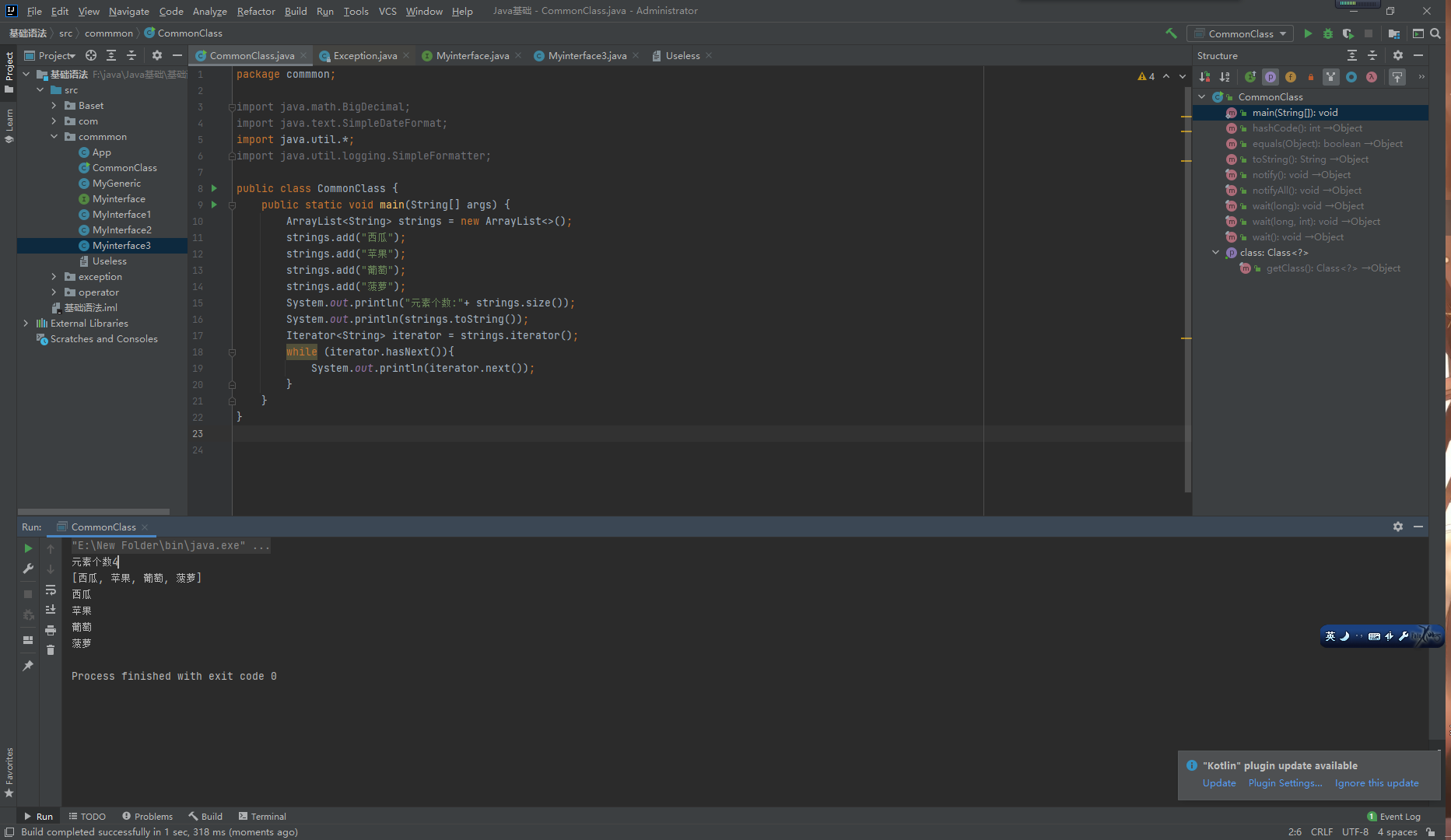Pin the CommonClass run tab
Screen dimensions: 1451x840
28,666
